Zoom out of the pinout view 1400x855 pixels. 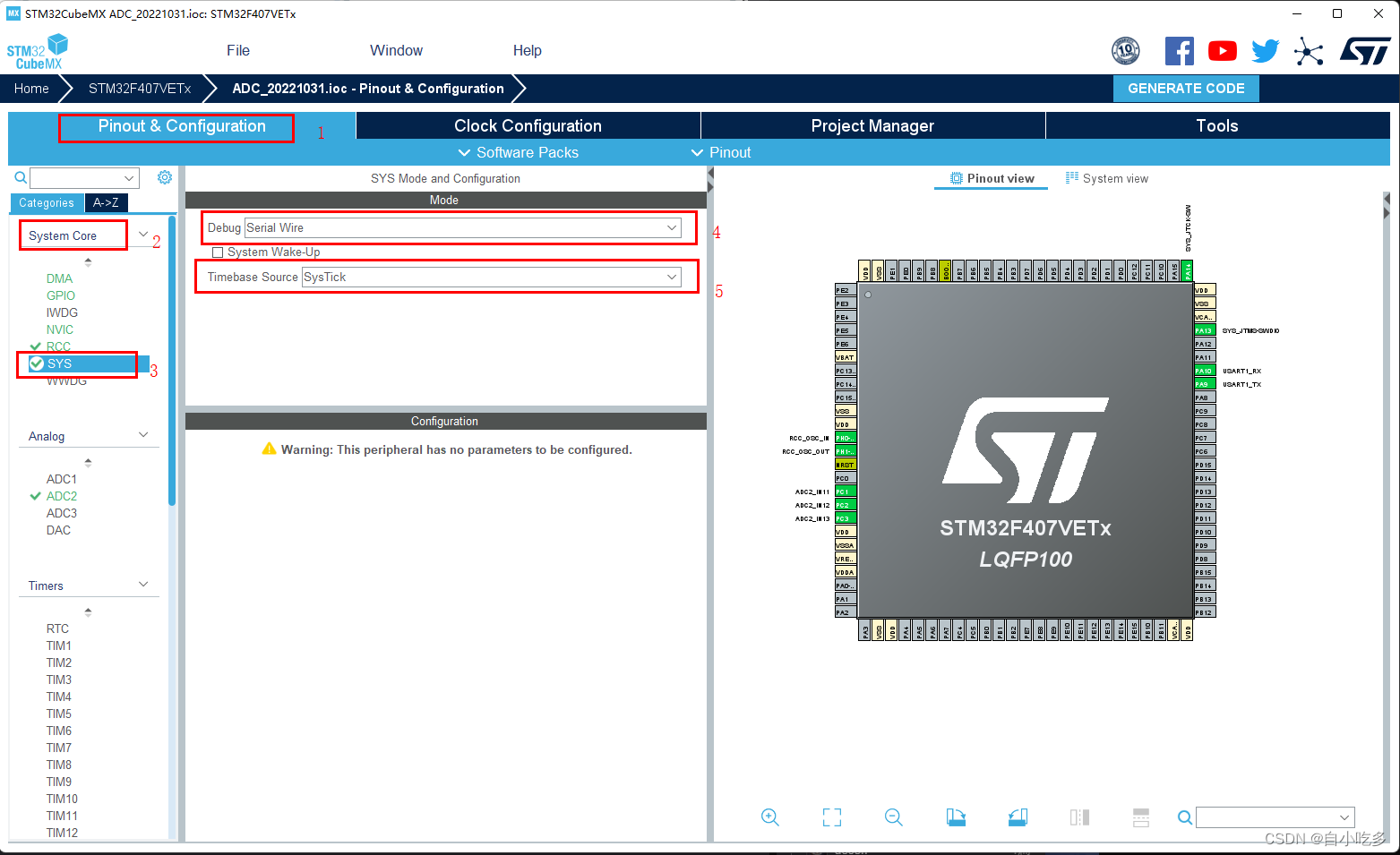point(893,817)
